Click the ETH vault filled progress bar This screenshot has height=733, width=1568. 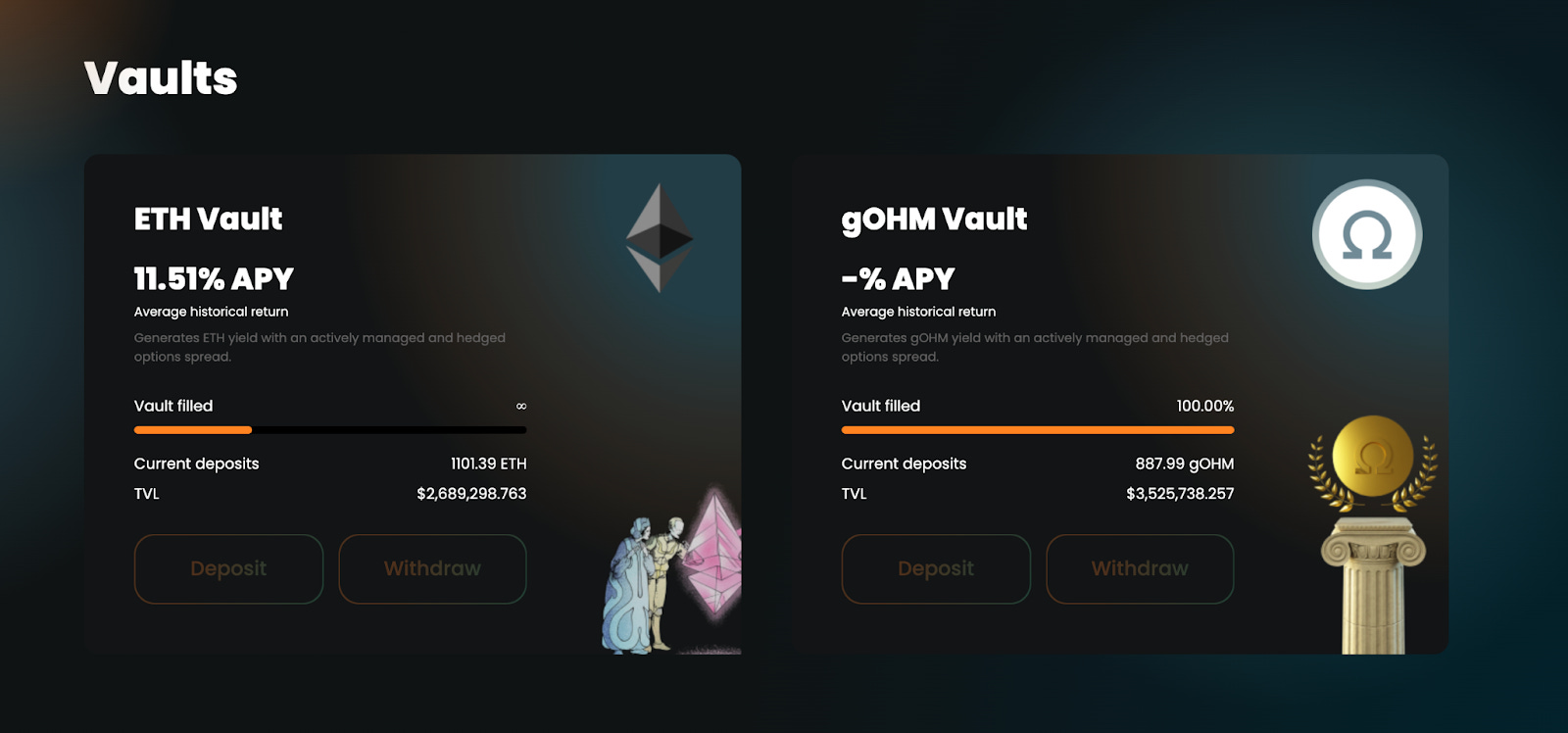click(330, 430)
